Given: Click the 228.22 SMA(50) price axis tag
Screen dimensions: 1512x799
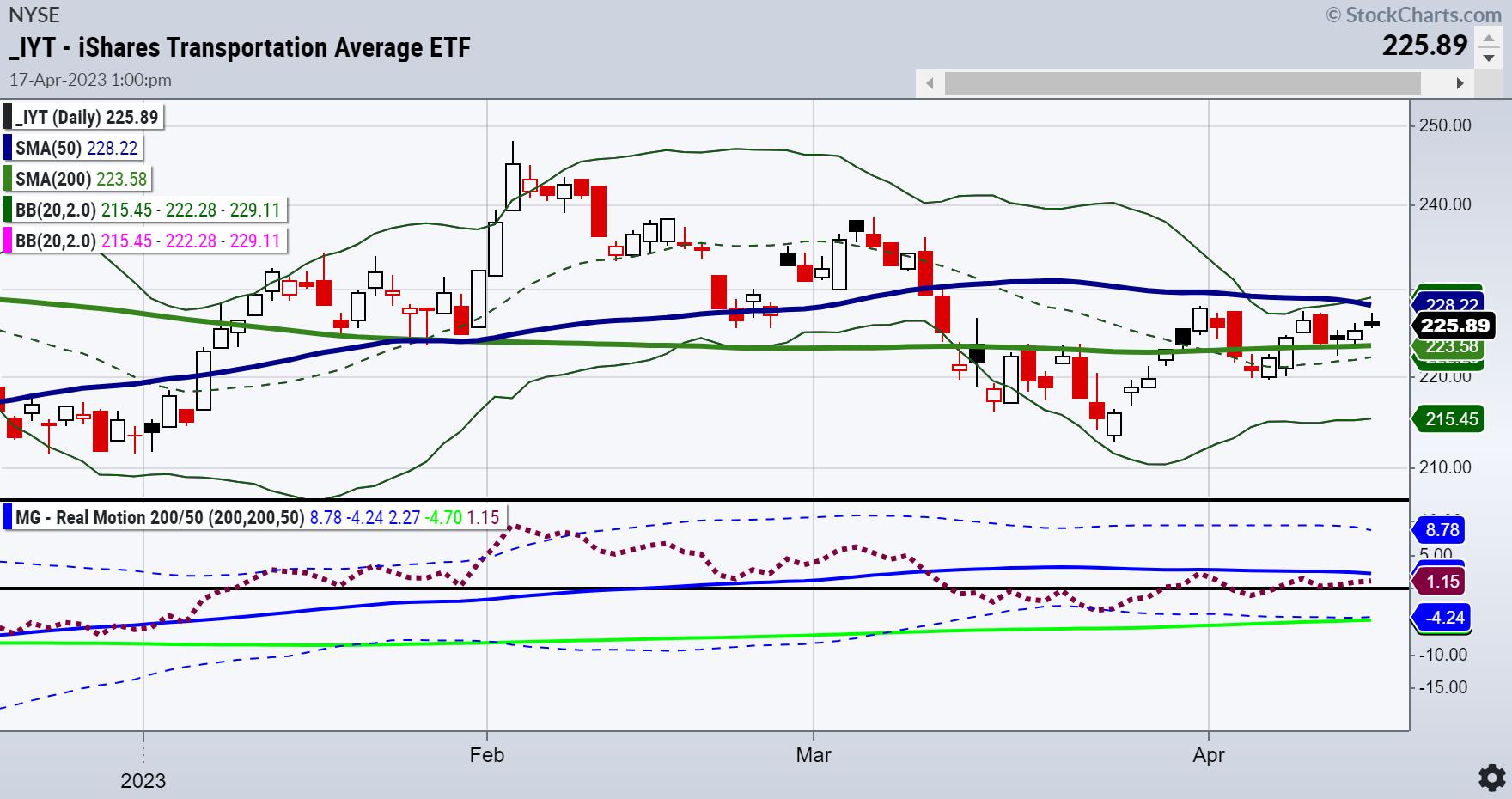Looking at the screenshot, I should [1450, 303].
